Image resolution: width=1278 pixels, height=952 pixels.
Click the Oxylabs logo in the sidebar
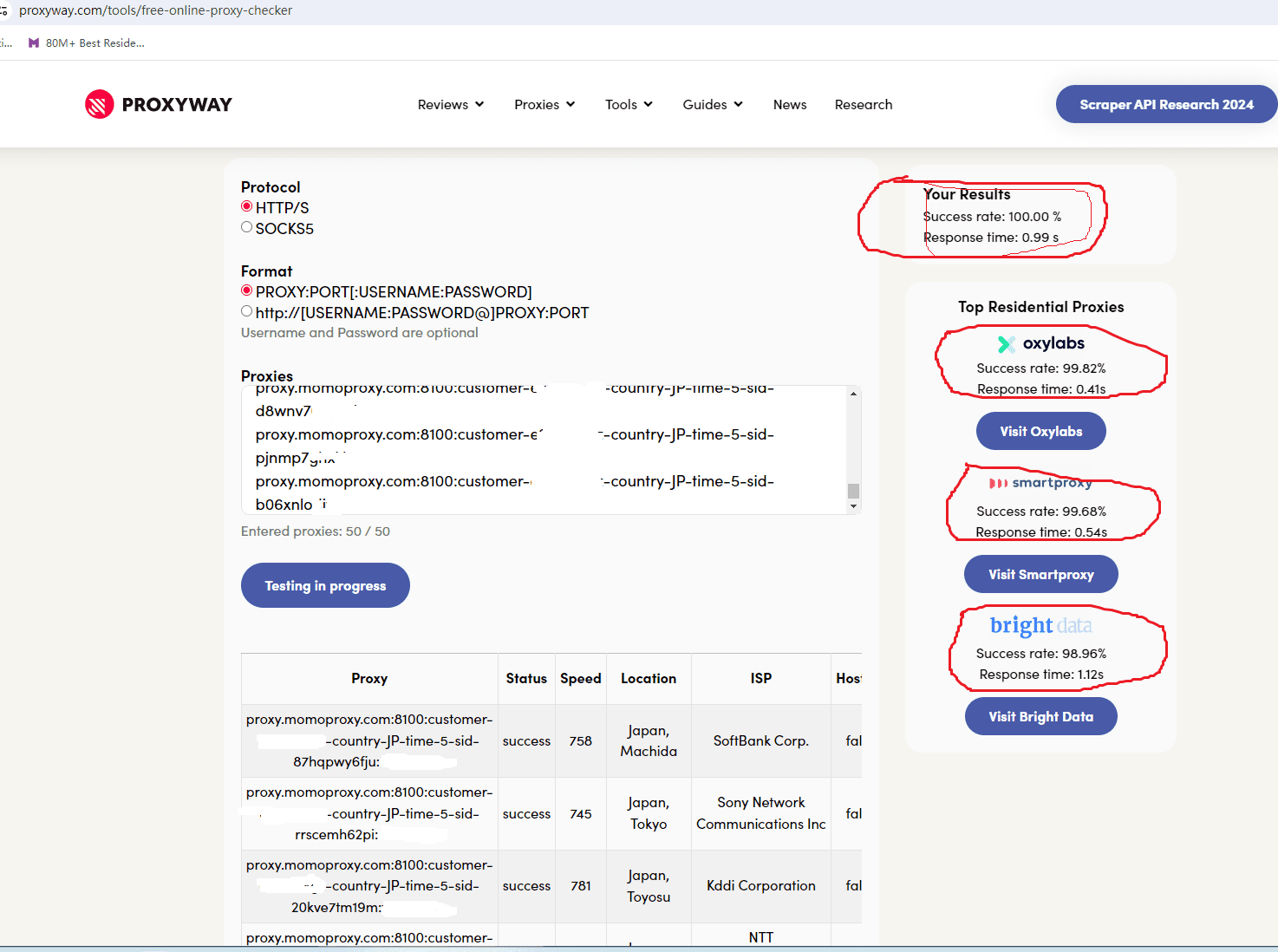click(x=1040, y=343)
